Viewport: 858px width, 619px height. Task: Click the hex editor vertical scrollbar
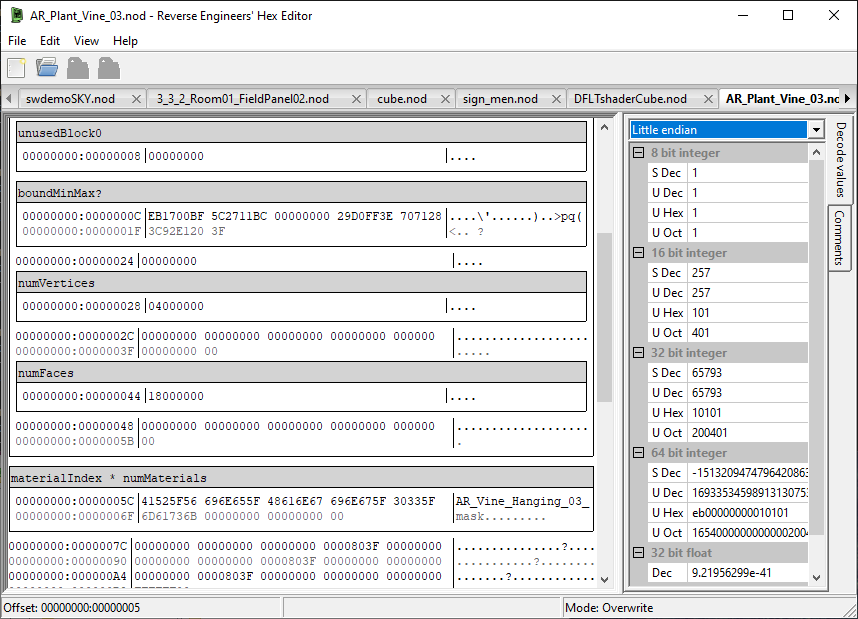tap(604, 318)
